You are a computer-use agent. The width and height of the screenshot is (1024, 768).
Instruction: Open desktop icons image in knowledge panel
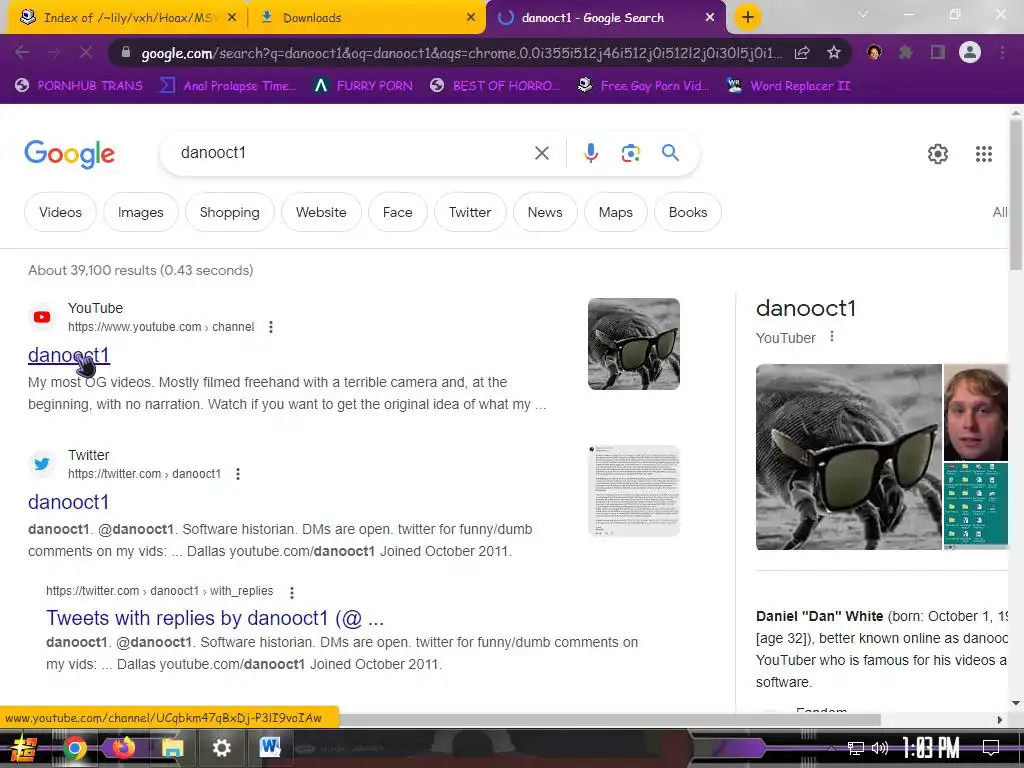point(976,506)
